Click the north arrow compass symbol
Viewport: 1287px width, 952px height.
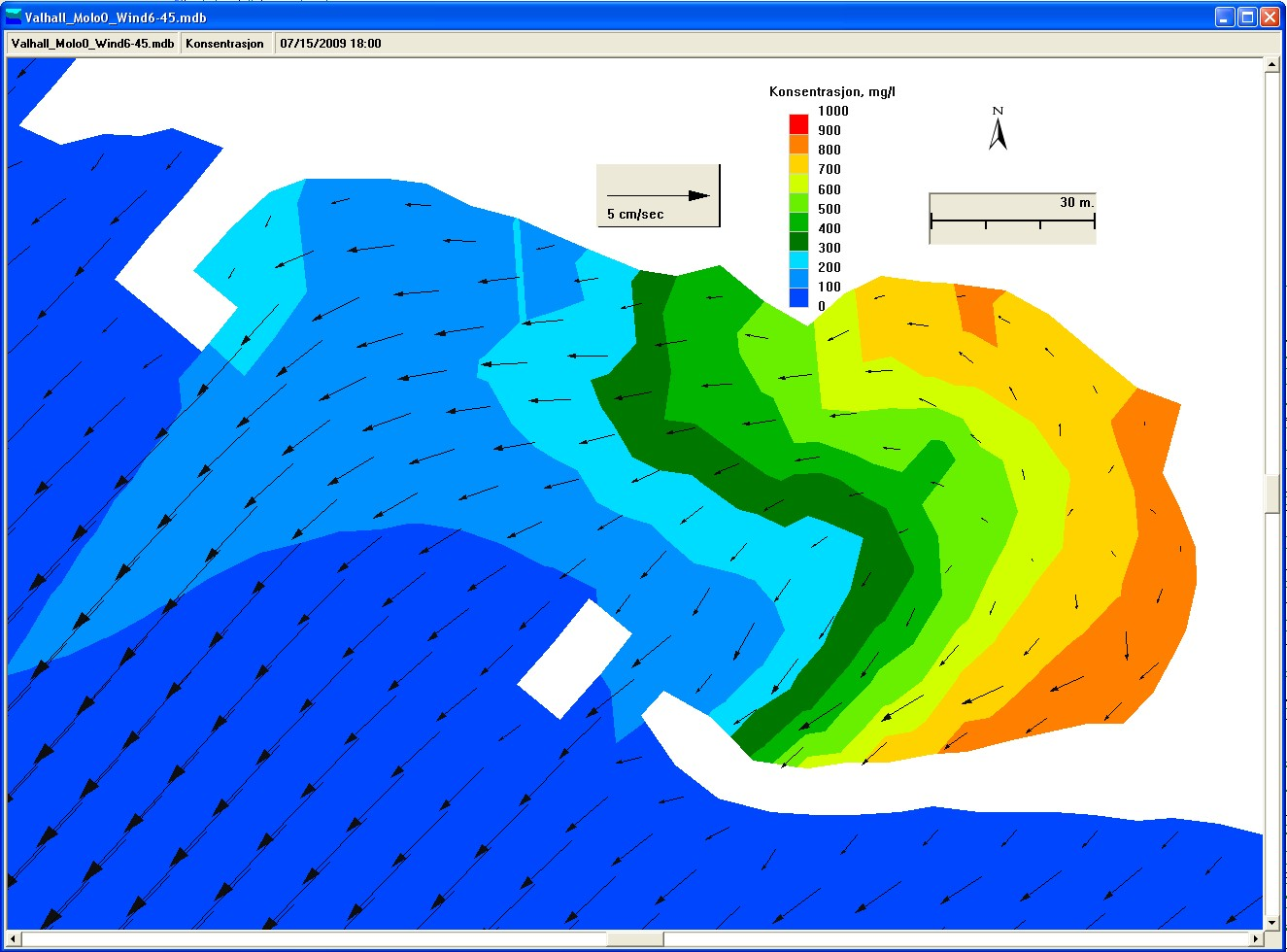pos(998,128)
